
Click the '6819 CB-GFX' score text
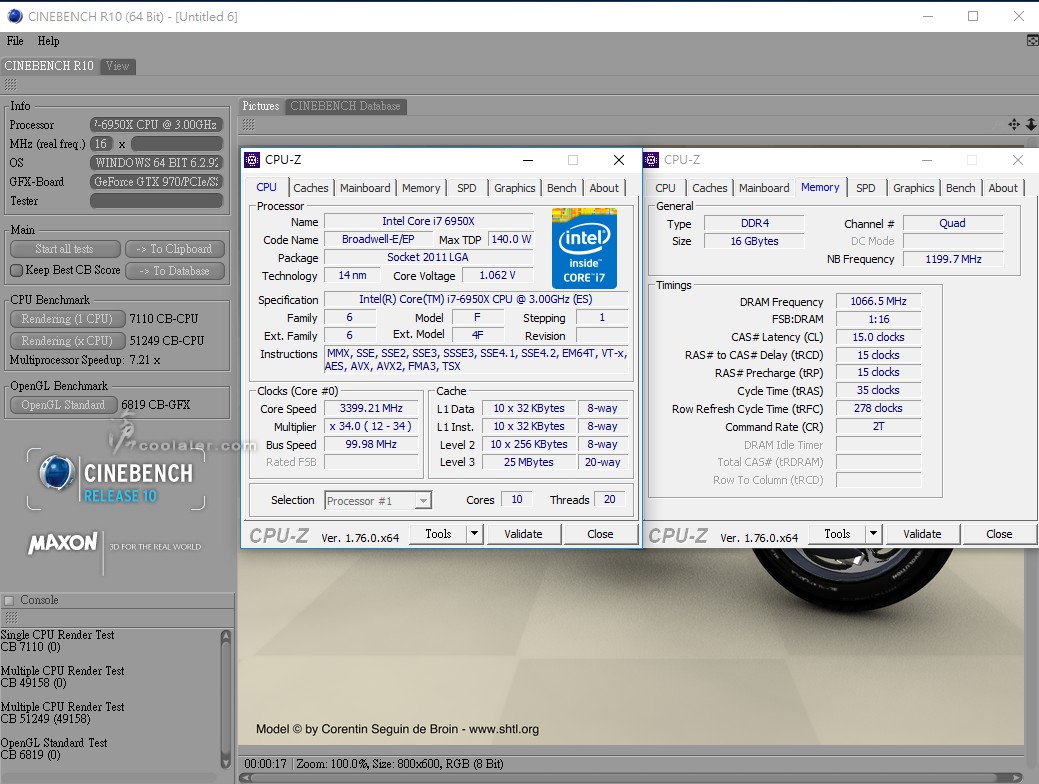click(x=156, y=405)
